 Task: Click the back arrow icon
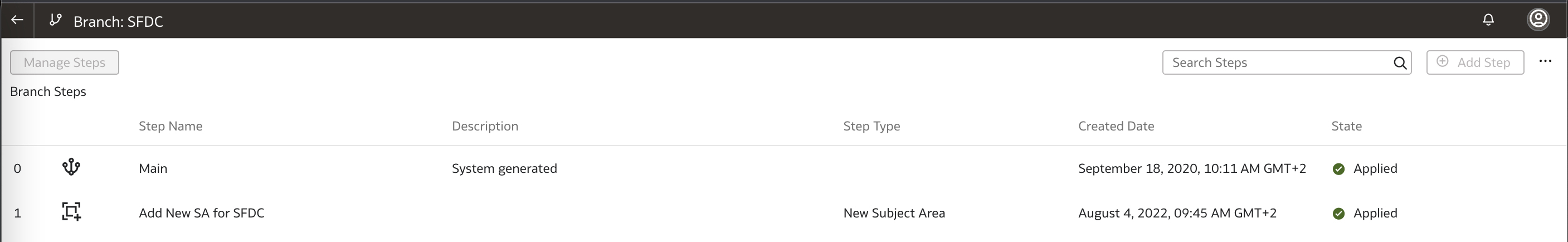[17, 20]
